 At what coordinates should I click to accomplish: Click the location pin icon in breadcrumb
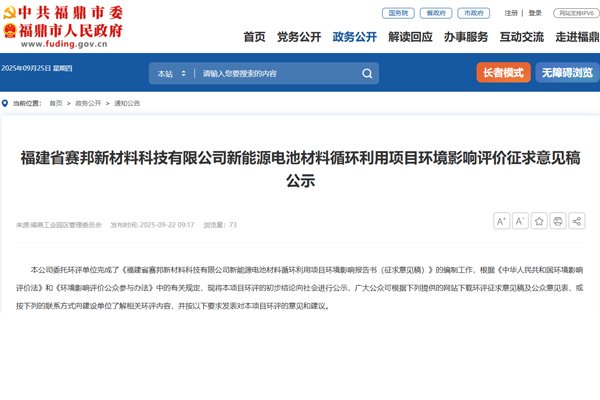(7, 103)
